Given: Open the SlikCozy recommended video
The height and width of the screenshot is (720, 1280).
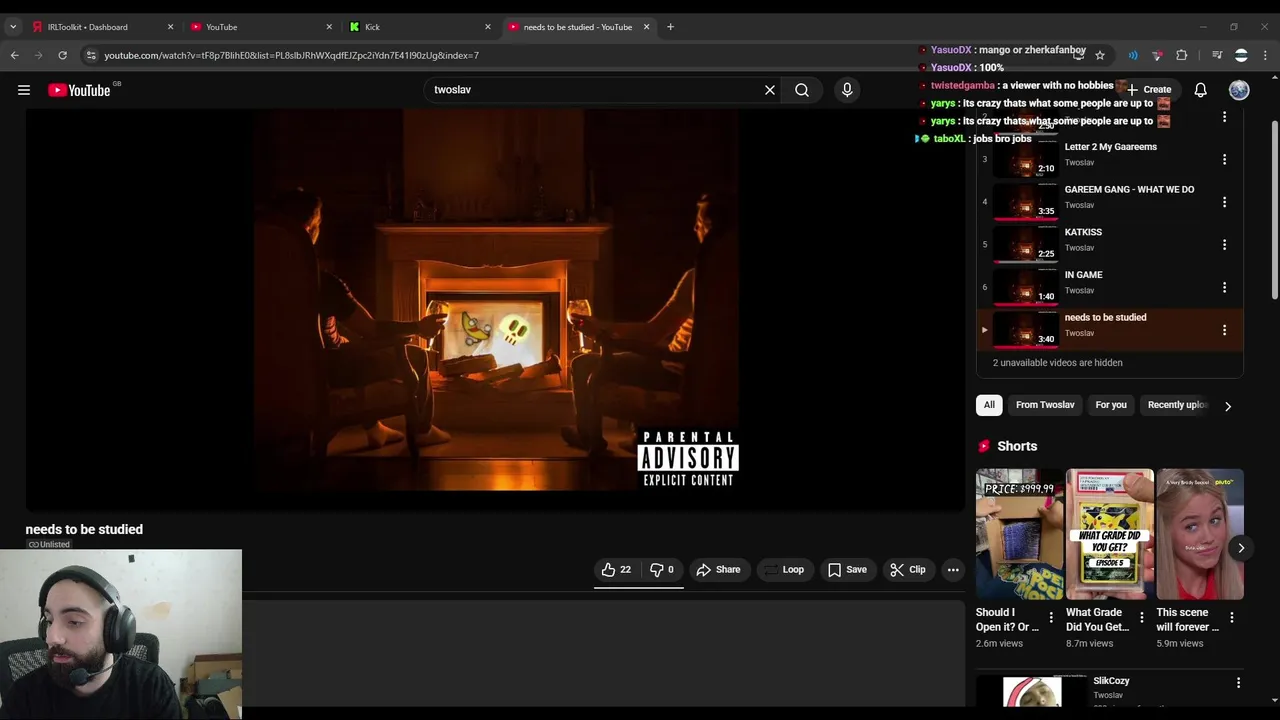Looking at the screenshot, I should point(1111,681).
